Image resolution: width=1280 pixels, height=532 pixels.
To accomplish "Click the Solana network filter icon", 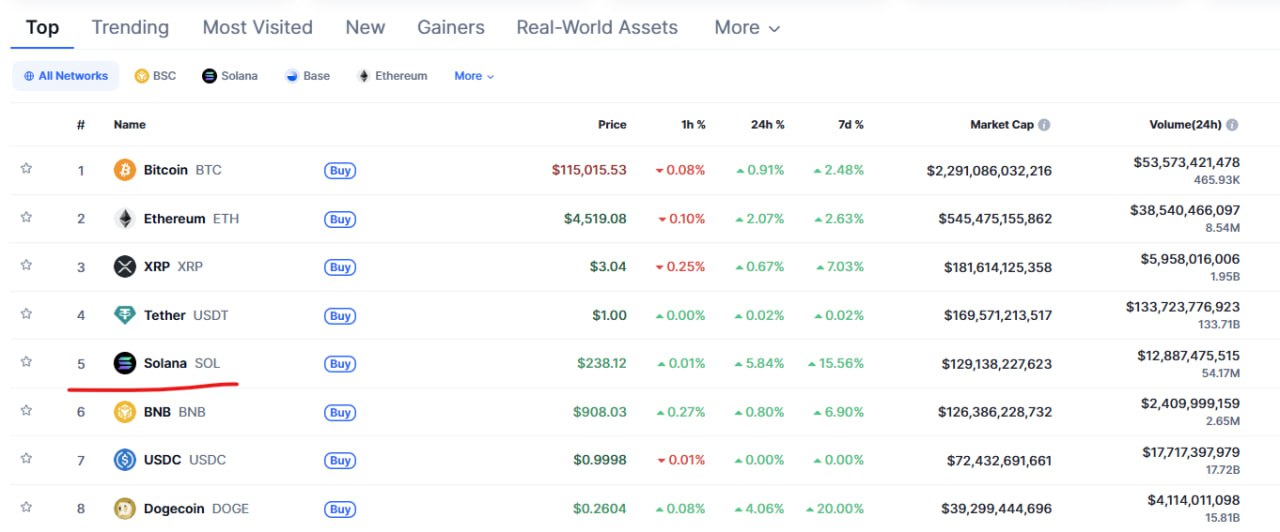I will (x=209, y=76).
